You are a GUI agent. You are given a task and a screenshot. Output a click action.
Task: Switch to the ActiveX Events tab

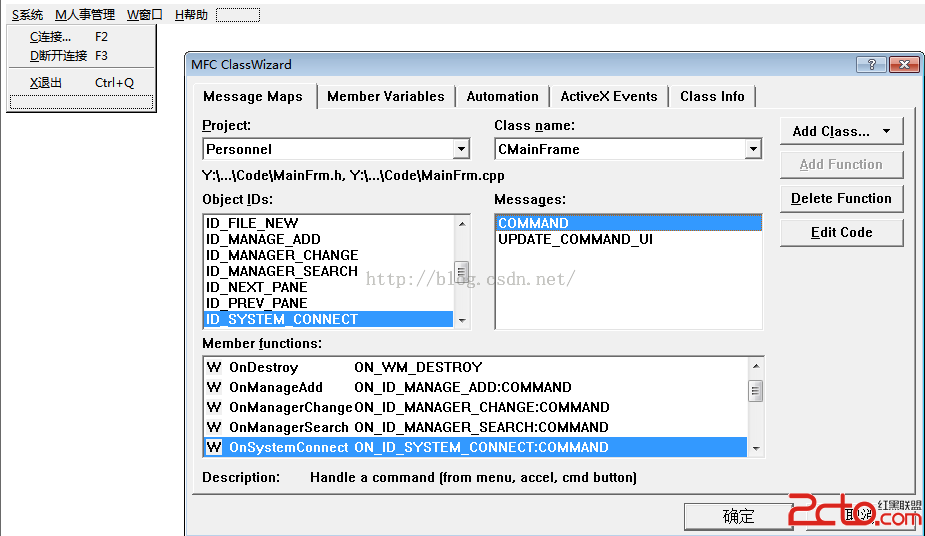pyautogui.click(x=609, y=96)
